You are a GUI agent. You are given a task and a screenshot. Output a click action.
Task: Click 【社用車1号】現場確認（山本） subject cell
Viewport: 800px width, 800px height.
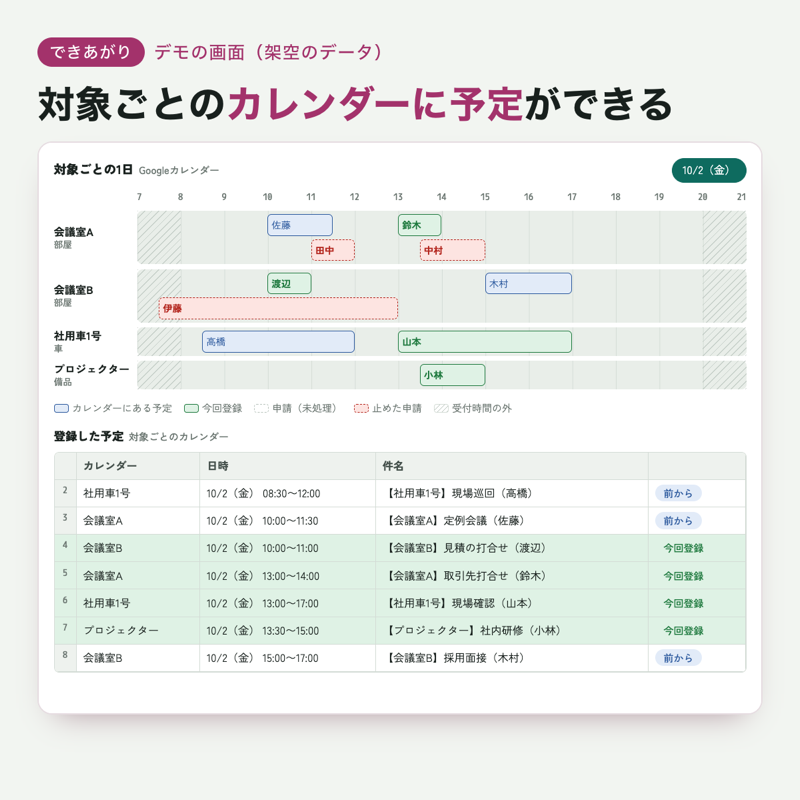pos(512,604)
